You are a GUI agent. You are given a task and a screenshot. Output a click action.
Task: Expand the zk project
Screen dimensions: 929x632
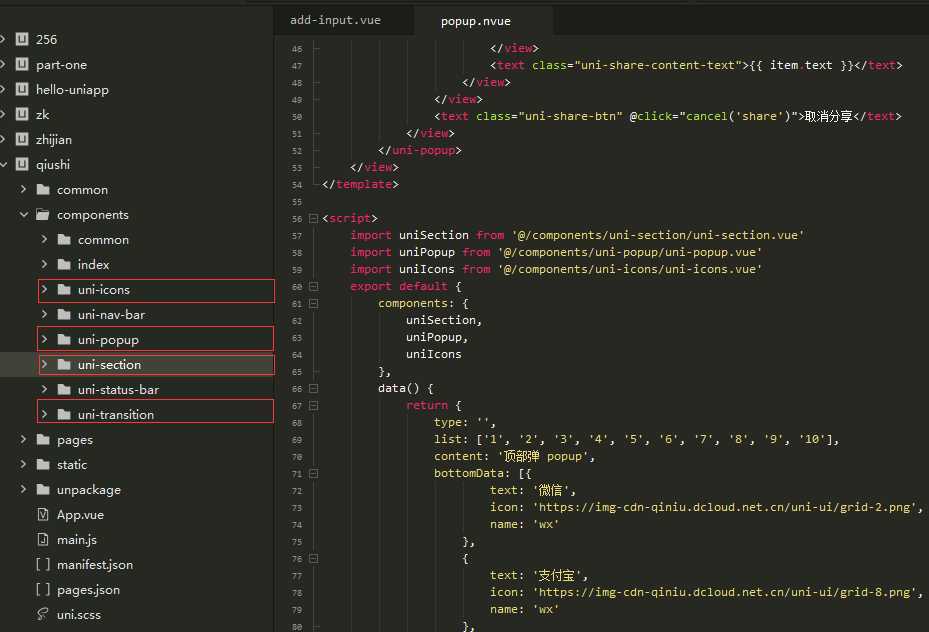(3, 114)
